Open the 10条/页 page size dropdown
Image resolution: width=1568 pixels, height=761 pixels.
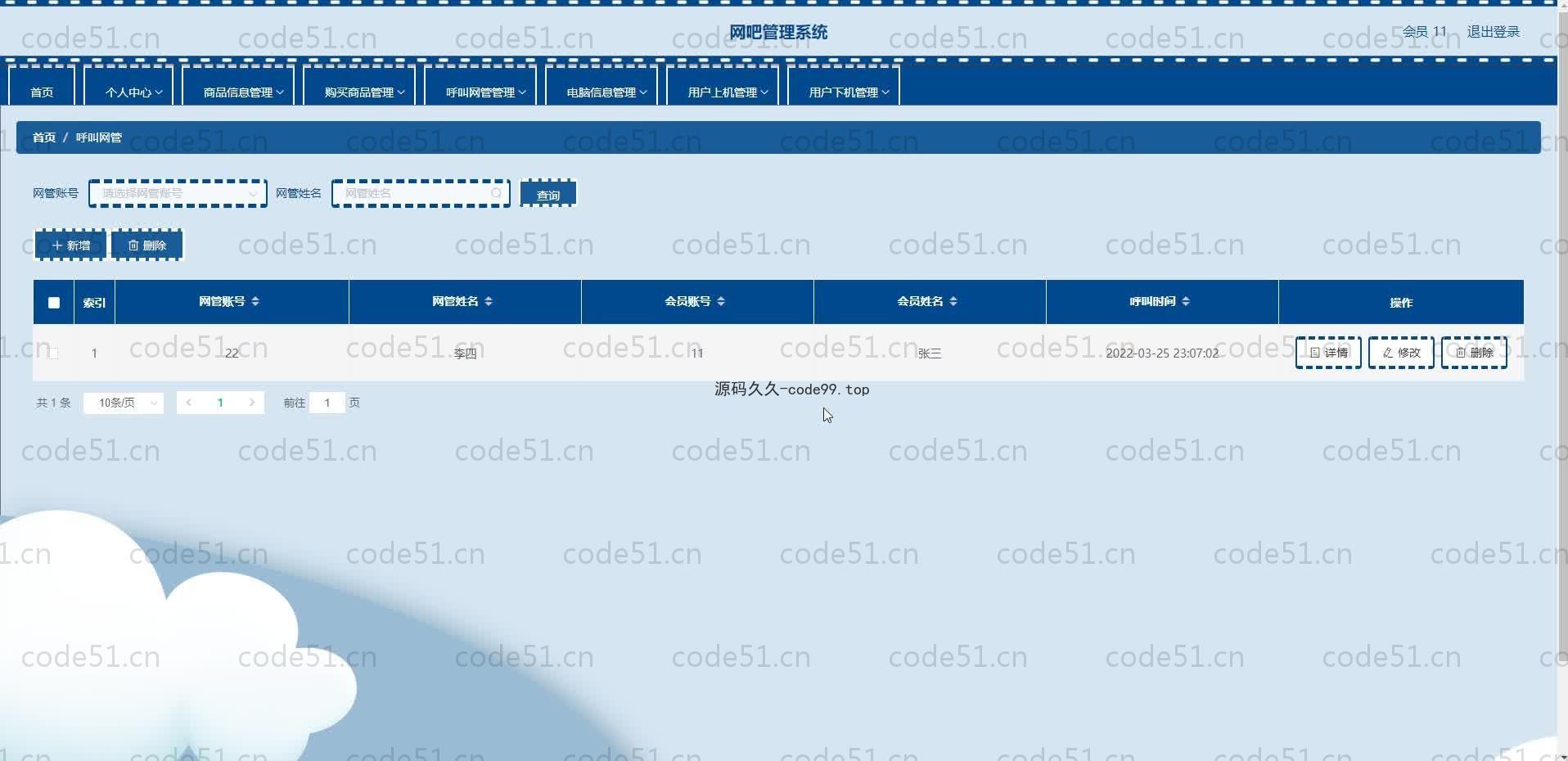pyautogui.click(x=124, y=403)
